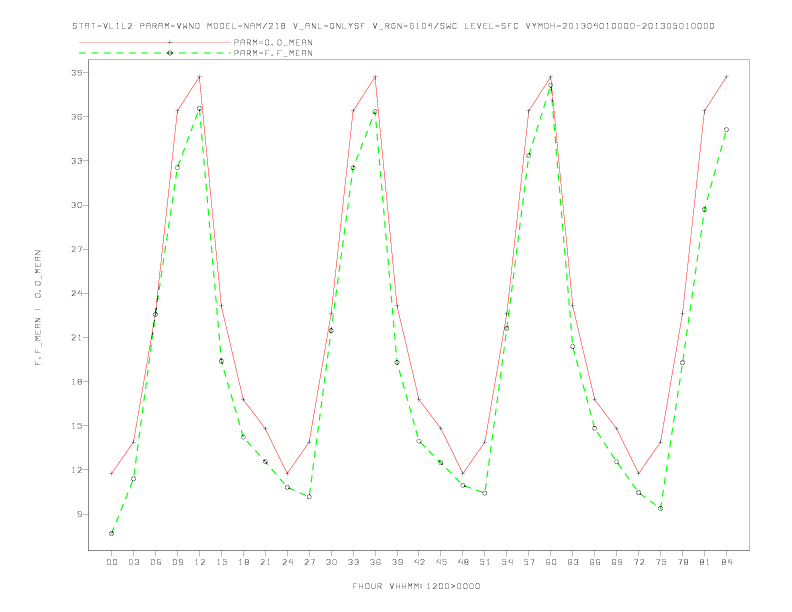Click the x-axis forecast hour label 84
Screen dimensions: 792x612
click(x=727, y=562)
